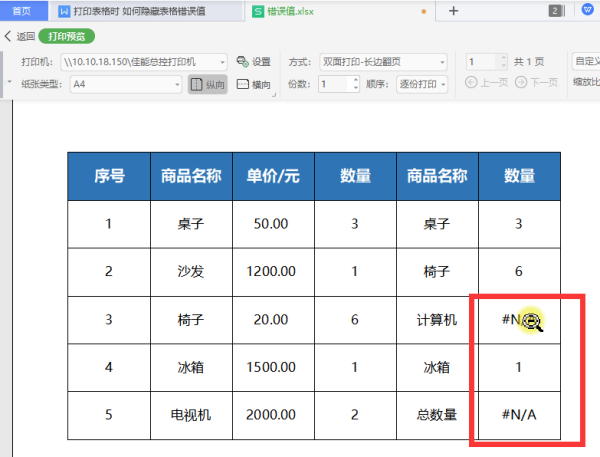Switch to the 打印表格时 document tab
Image resolution: width=600 pixels, height=457 pixels.
click(145, 11)
